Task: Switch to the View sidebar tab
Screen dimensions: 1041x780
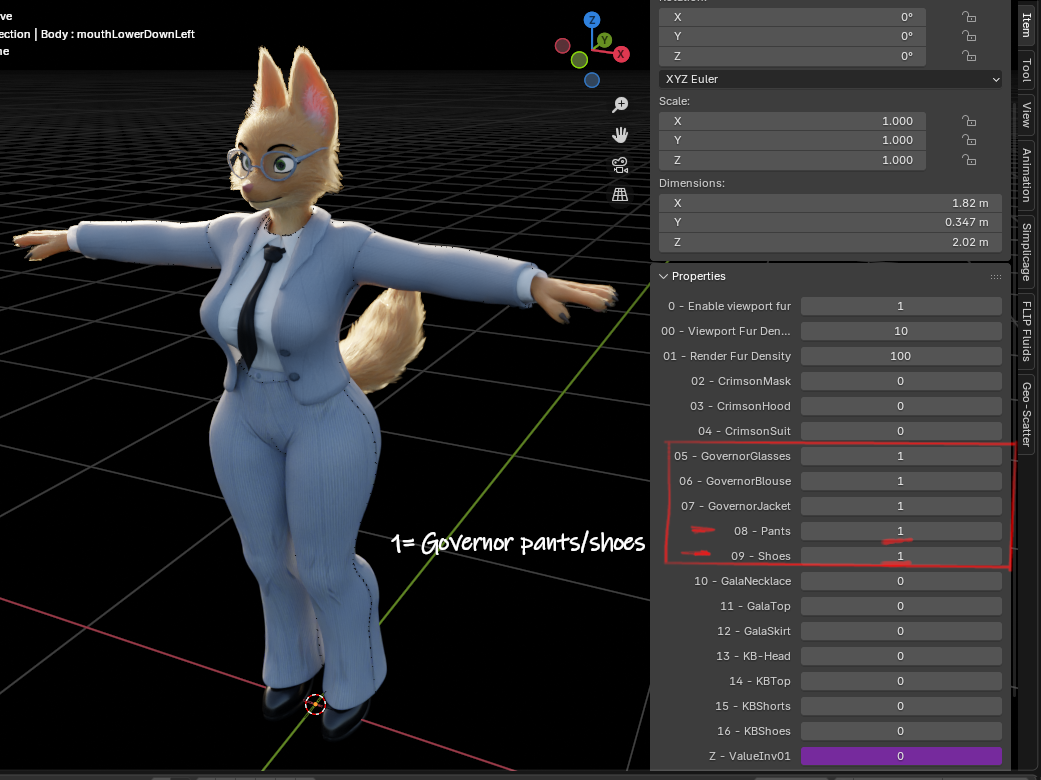Action: click(1026, 114)
